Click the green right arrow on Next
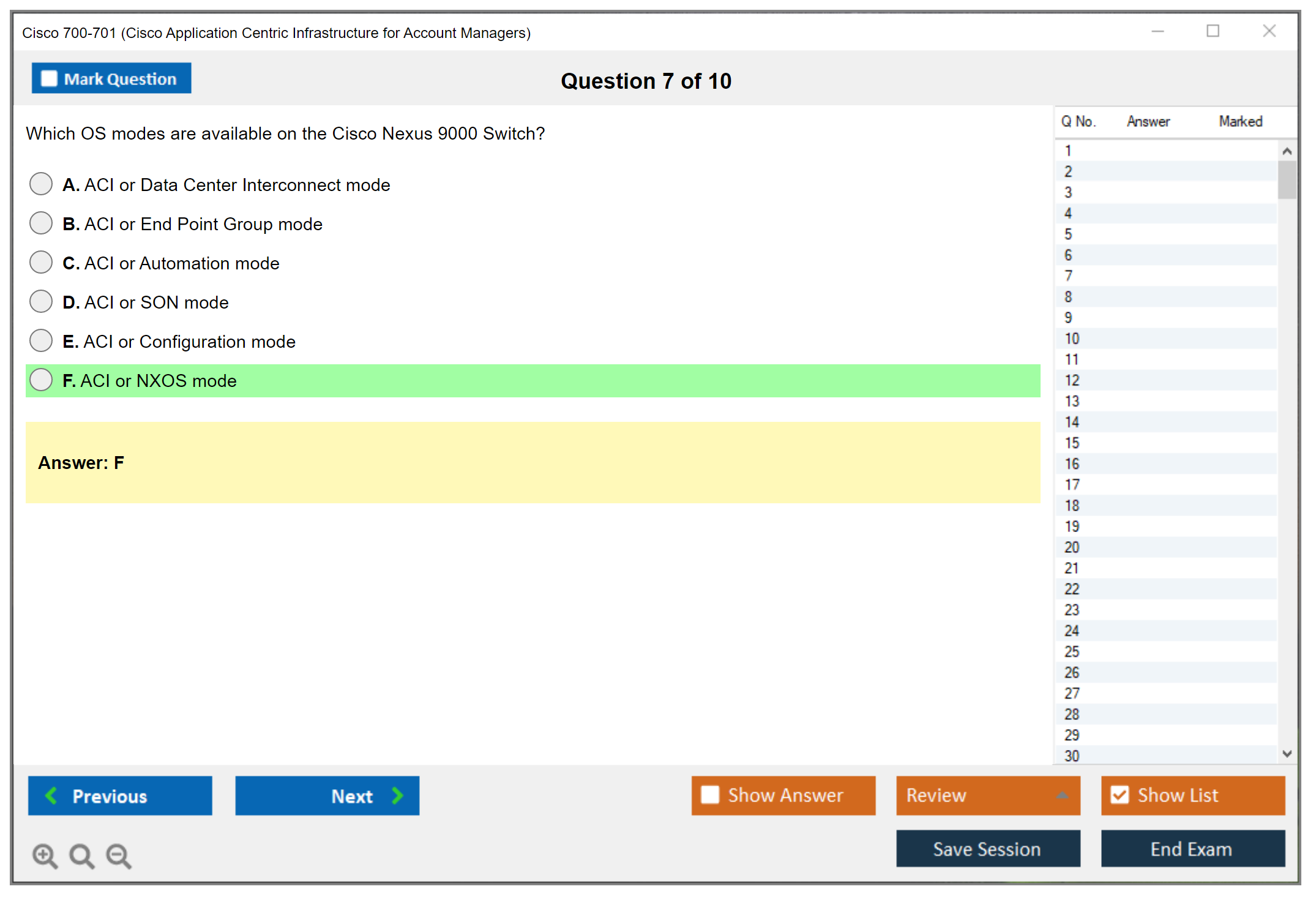 tap(397, 795)
